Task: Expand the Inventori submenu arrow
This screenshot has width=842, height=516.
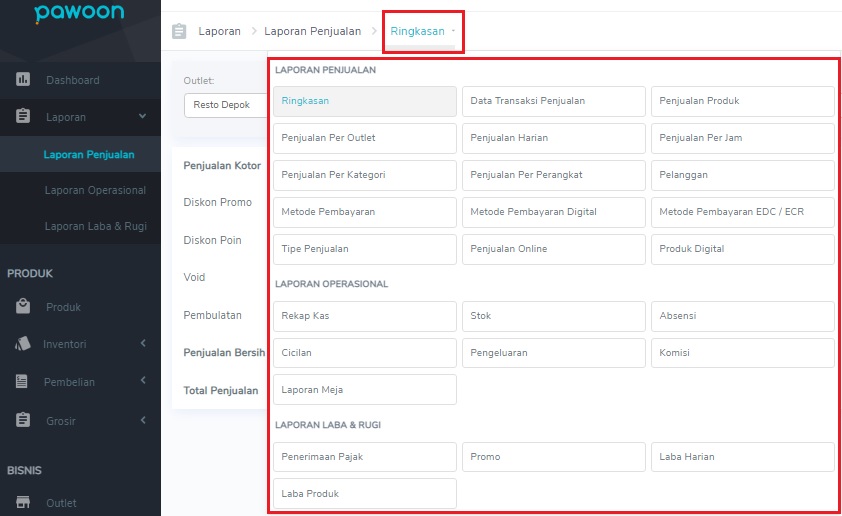Action: tap(143, 343)
